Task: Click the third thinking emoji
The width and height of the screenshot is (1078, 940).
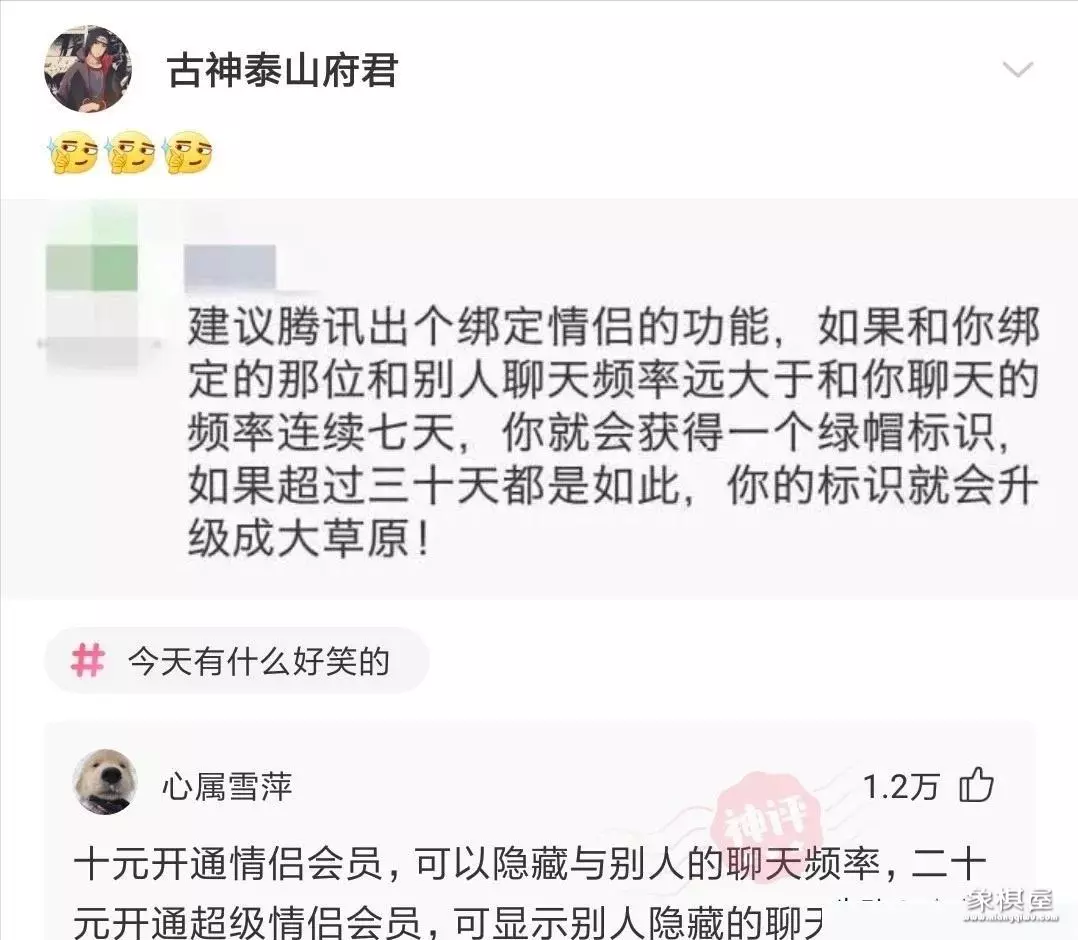Action: [x=188, y=152]
